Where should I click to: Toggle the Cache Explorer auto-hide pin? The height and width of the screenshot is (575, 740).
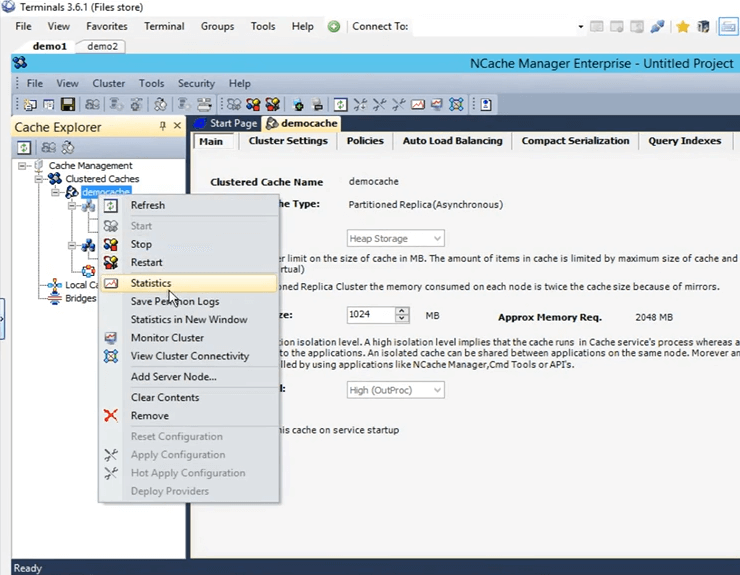coord(162,126)
